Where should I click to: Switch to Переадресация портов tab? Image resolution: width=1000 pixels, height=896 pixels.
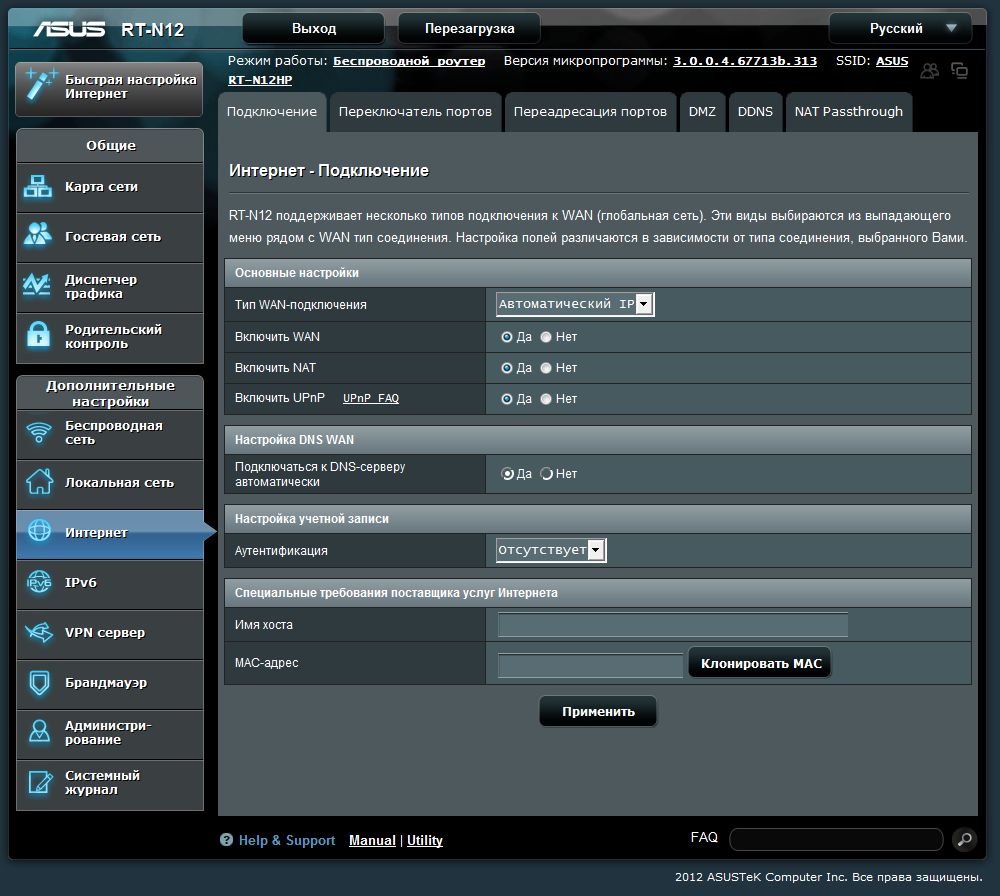click(x=590, y=112)
